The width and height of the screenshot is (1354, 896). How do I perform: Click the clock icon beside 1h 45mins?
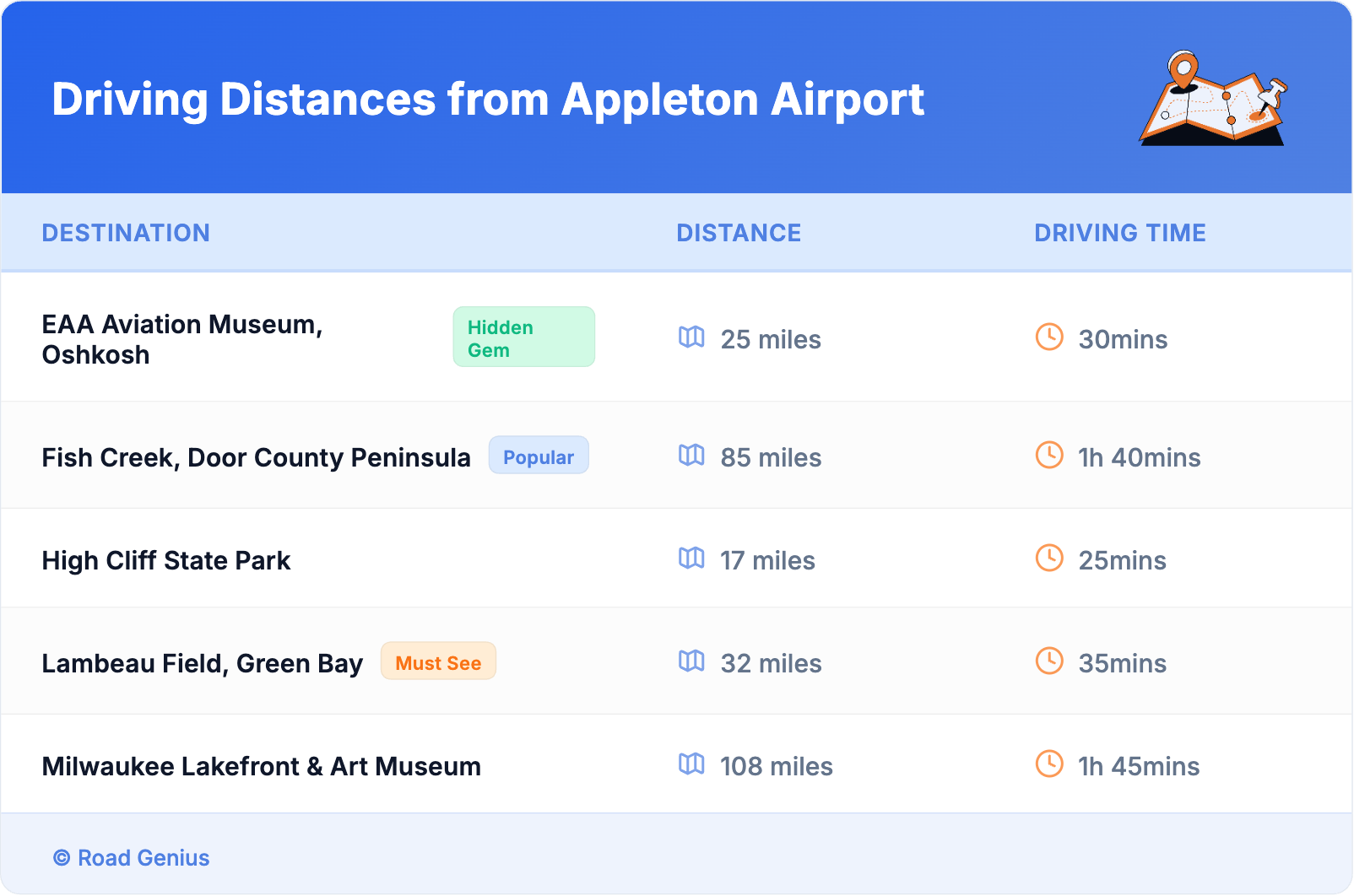1049,764
